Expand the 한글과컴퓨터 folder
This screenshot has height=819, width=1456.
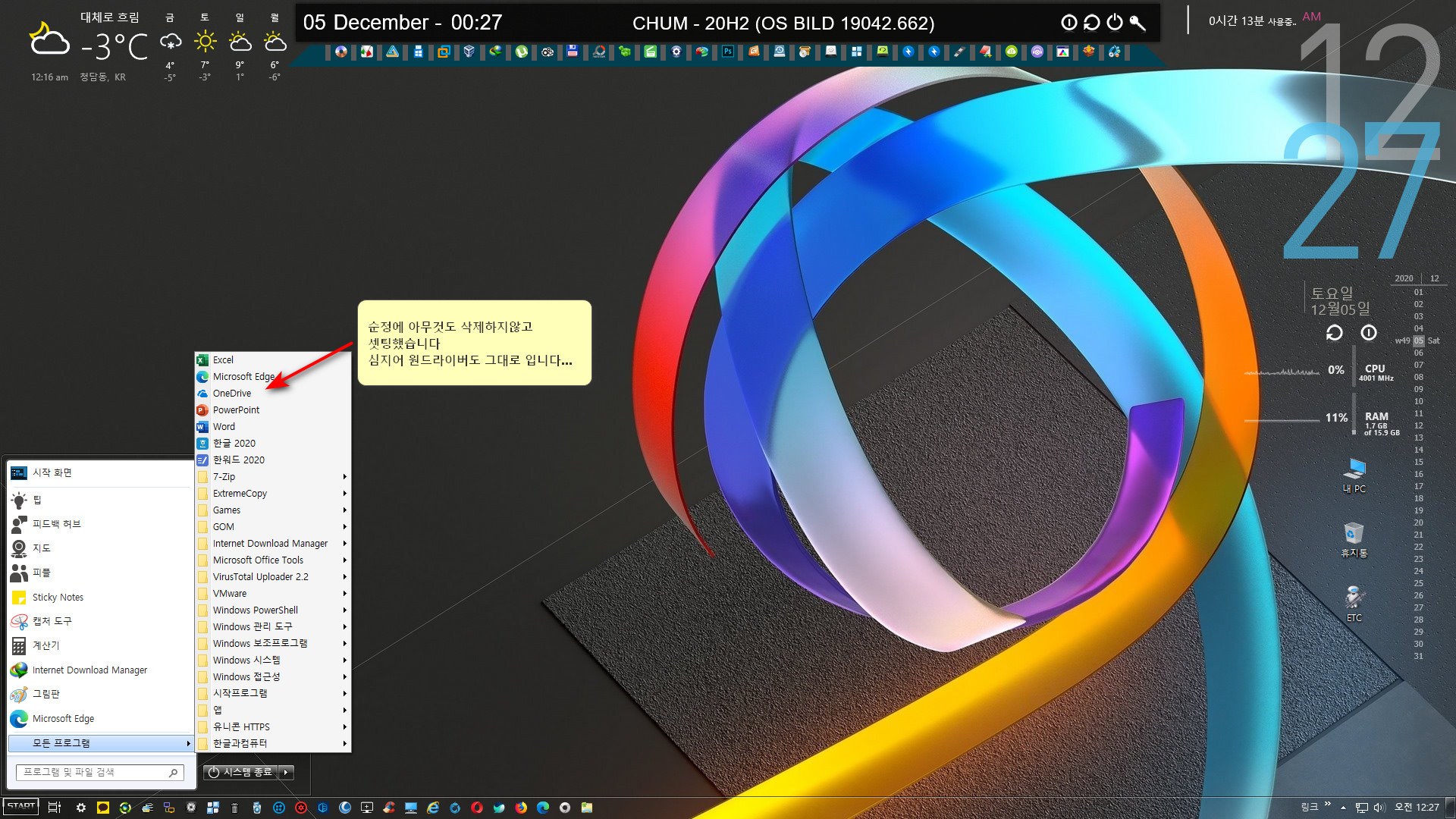(x=273, y=744)
